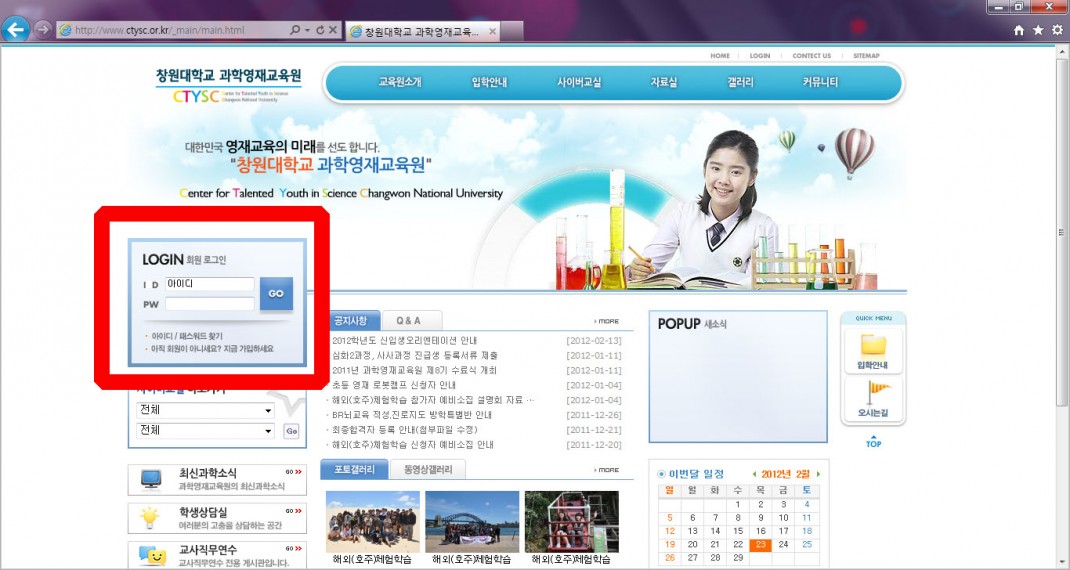Click the lightbulb icon for 학생상담실
The width and height of the screenshot is (1070, 570).
pos(151,517)
